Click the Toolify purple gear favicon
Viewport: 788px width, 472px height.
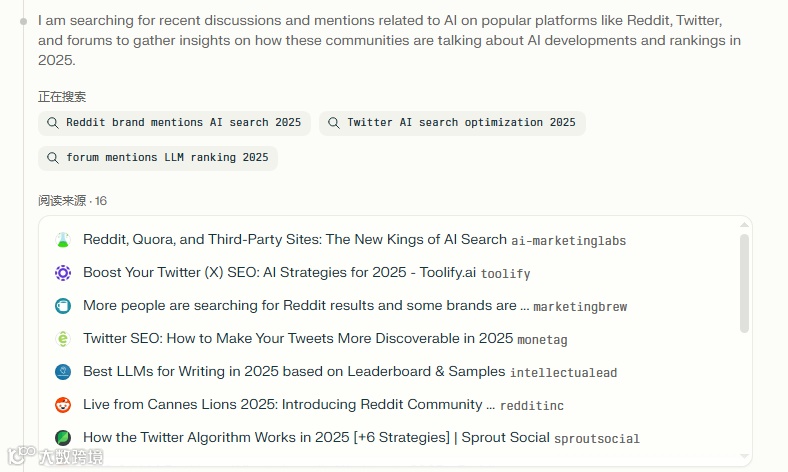(x=63, y=273)
